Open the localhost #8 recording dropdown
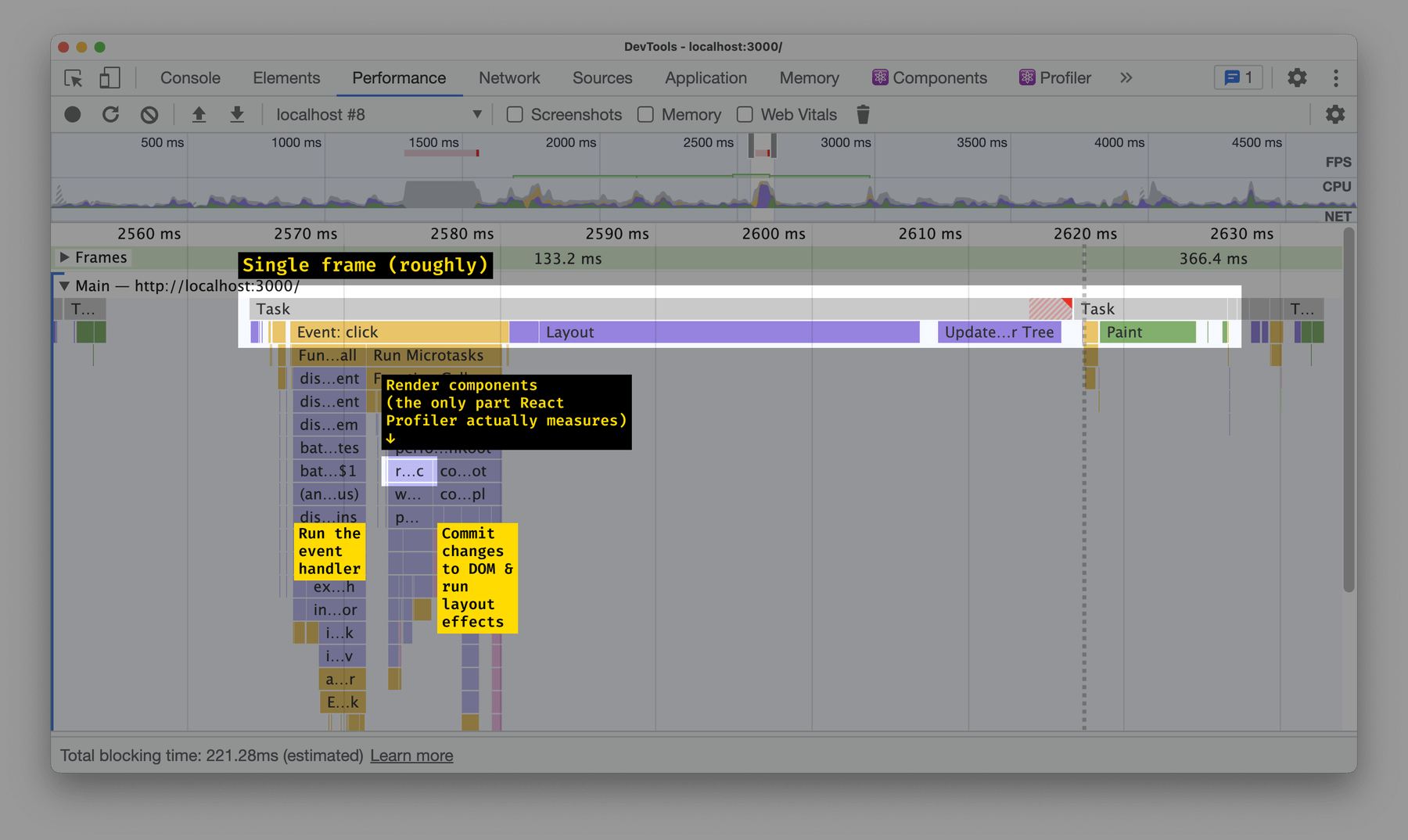This screenshot has width=1408, height=840. (379, 115)
